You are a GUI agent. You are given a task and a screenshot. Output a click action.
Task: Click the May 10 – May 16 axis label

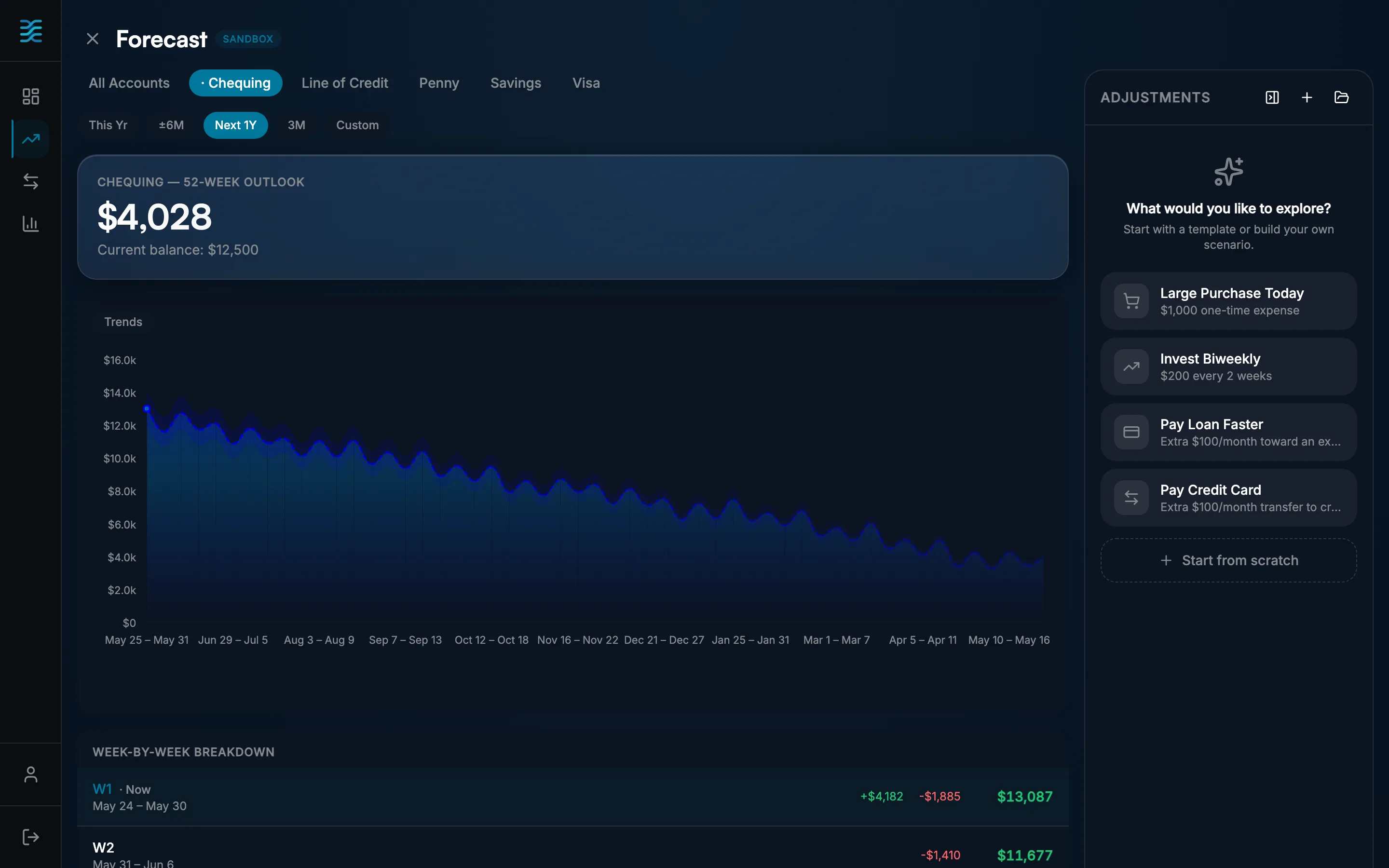click(x=1008, y=639)
